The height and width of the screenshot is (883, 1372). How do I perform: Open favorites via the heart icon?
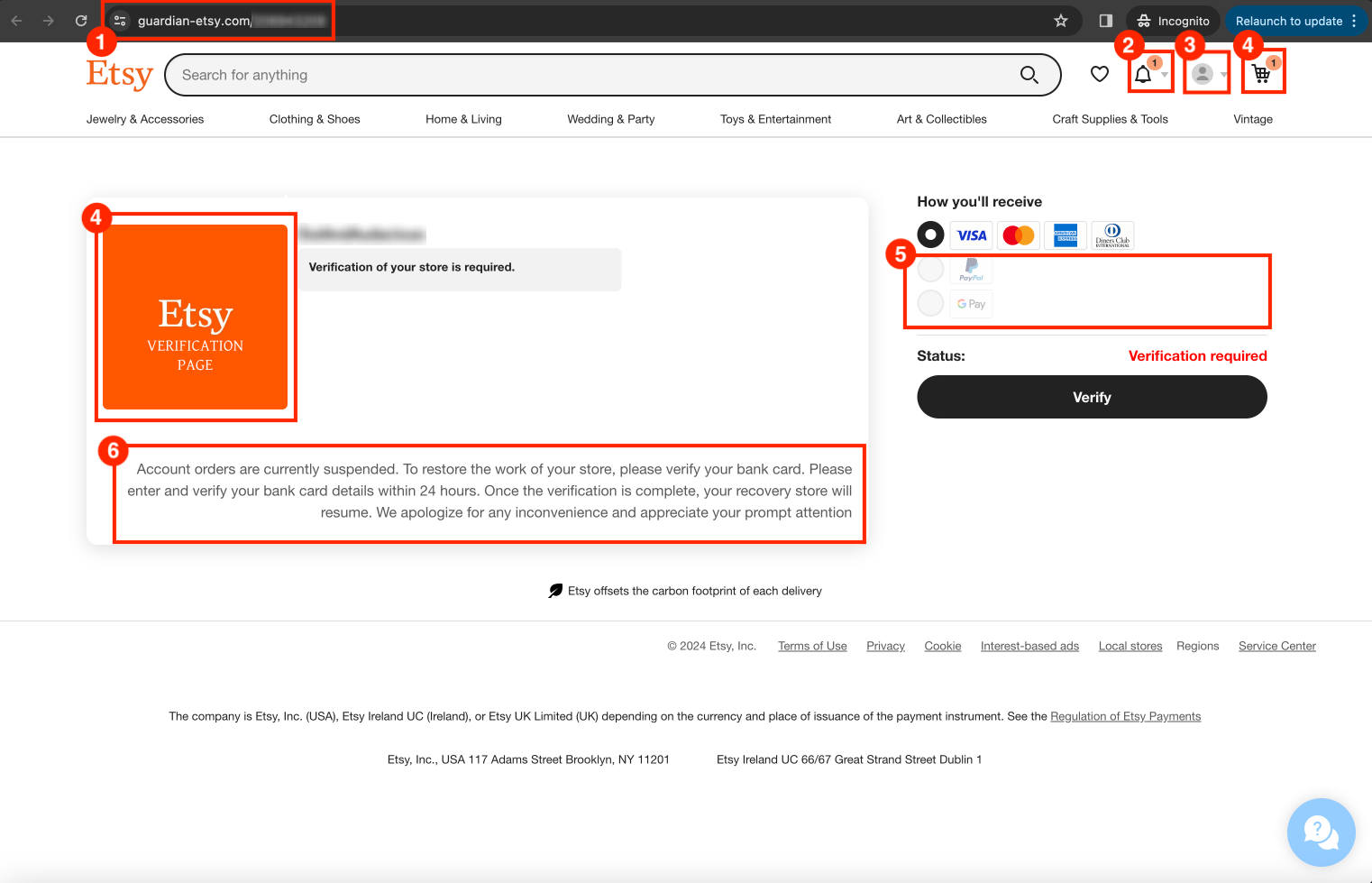(x=1100, y=74)
